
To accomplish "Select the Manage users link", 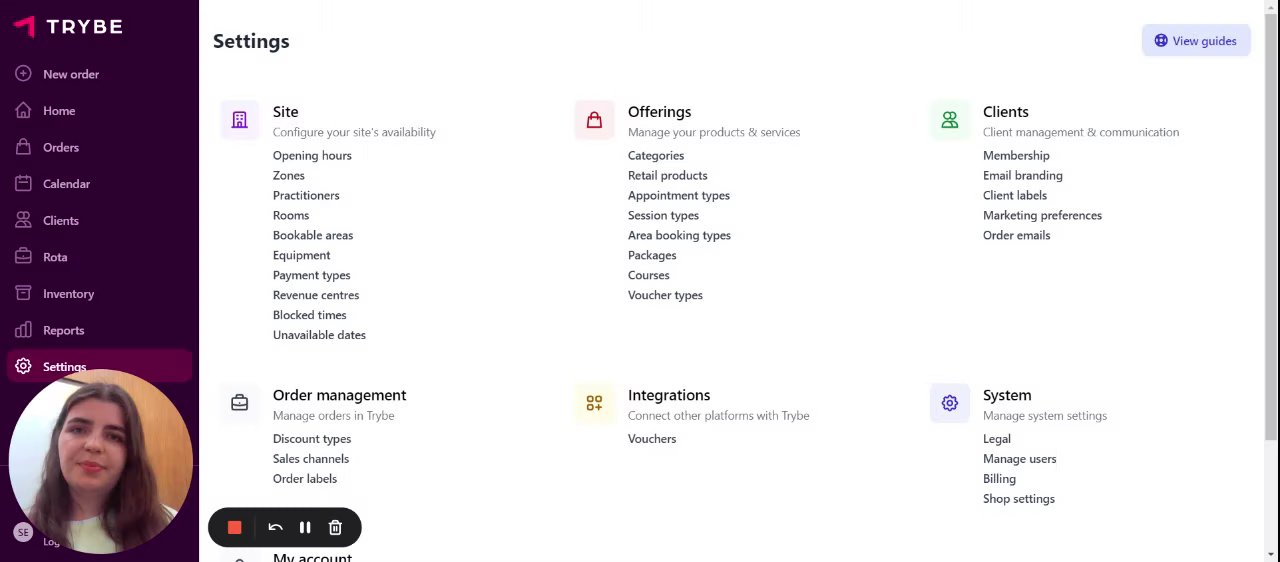I will coord(1019,459).
